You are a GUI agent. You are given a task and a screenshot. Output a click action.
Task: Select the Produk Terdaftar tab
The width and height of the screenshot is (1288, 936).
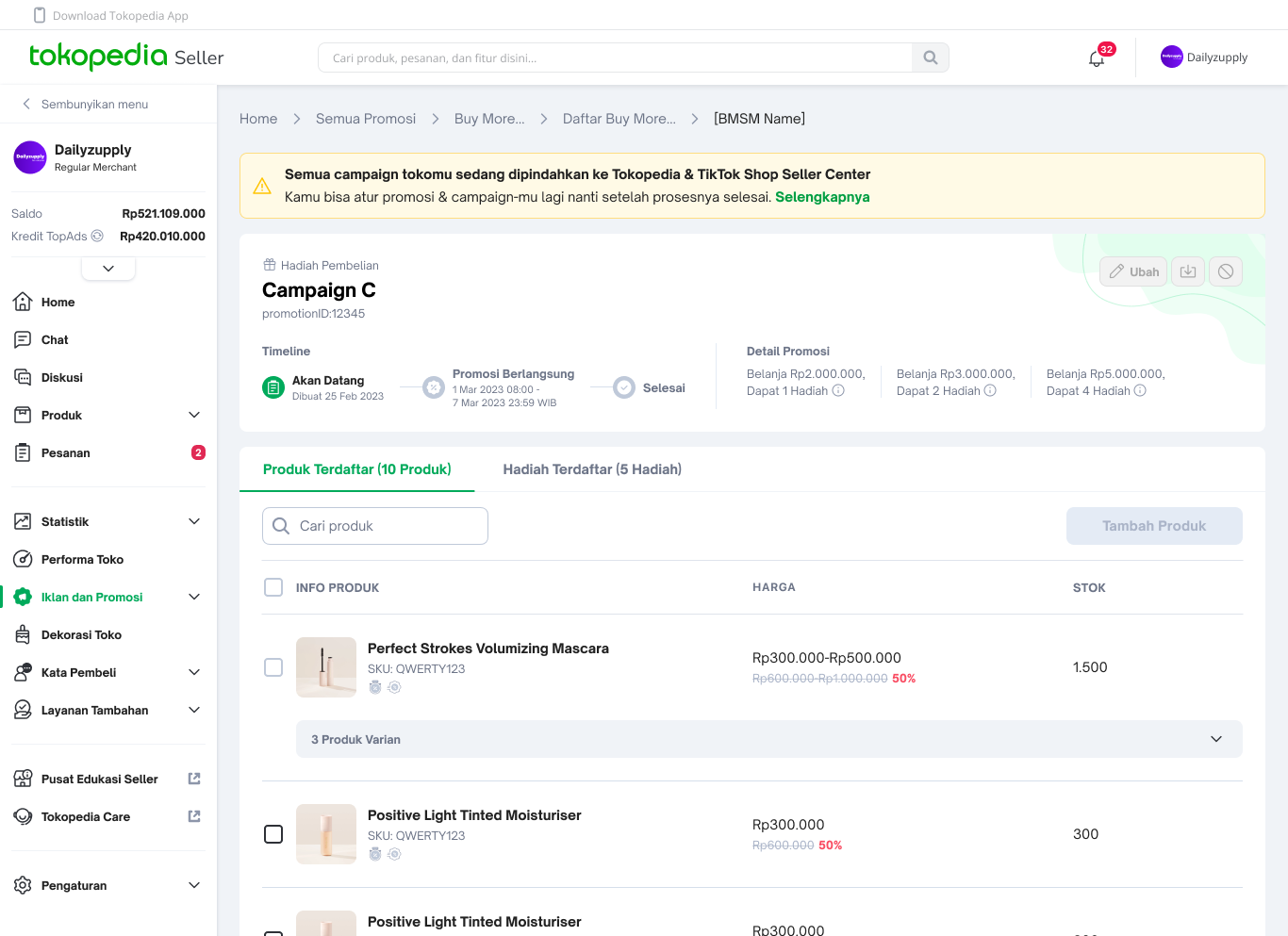[356, 469]
